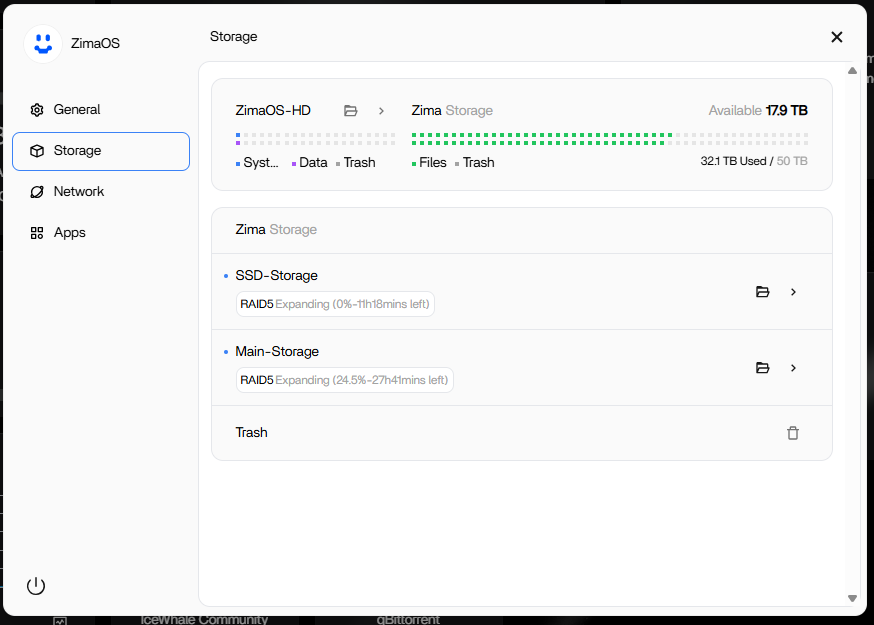This screenshot has width=874, height=625.
Task: Click the Storage page heading
Action: tap(234, 37)
